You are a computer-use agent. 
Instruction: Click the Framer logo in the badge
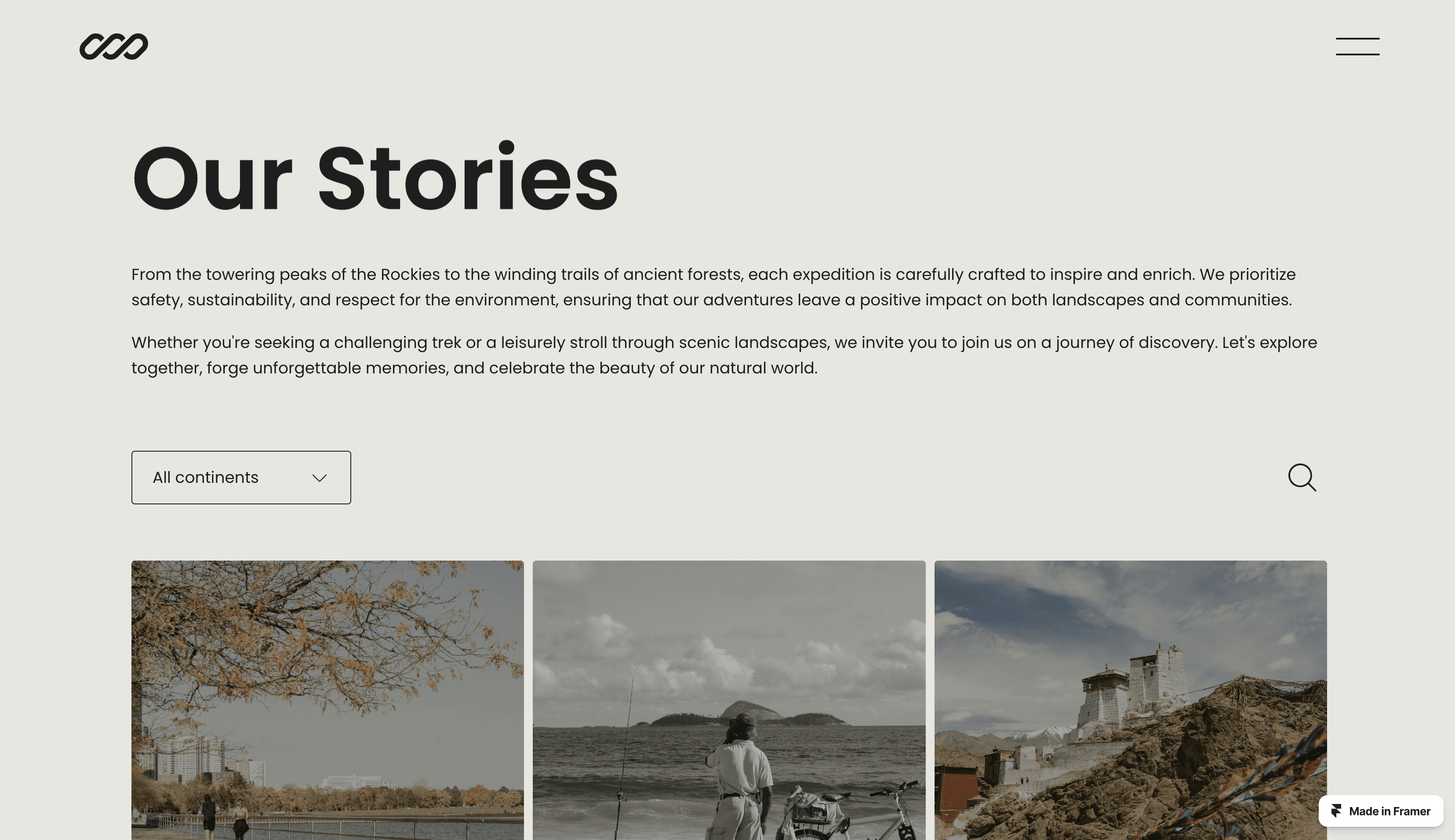click(x=1336, y=811)
